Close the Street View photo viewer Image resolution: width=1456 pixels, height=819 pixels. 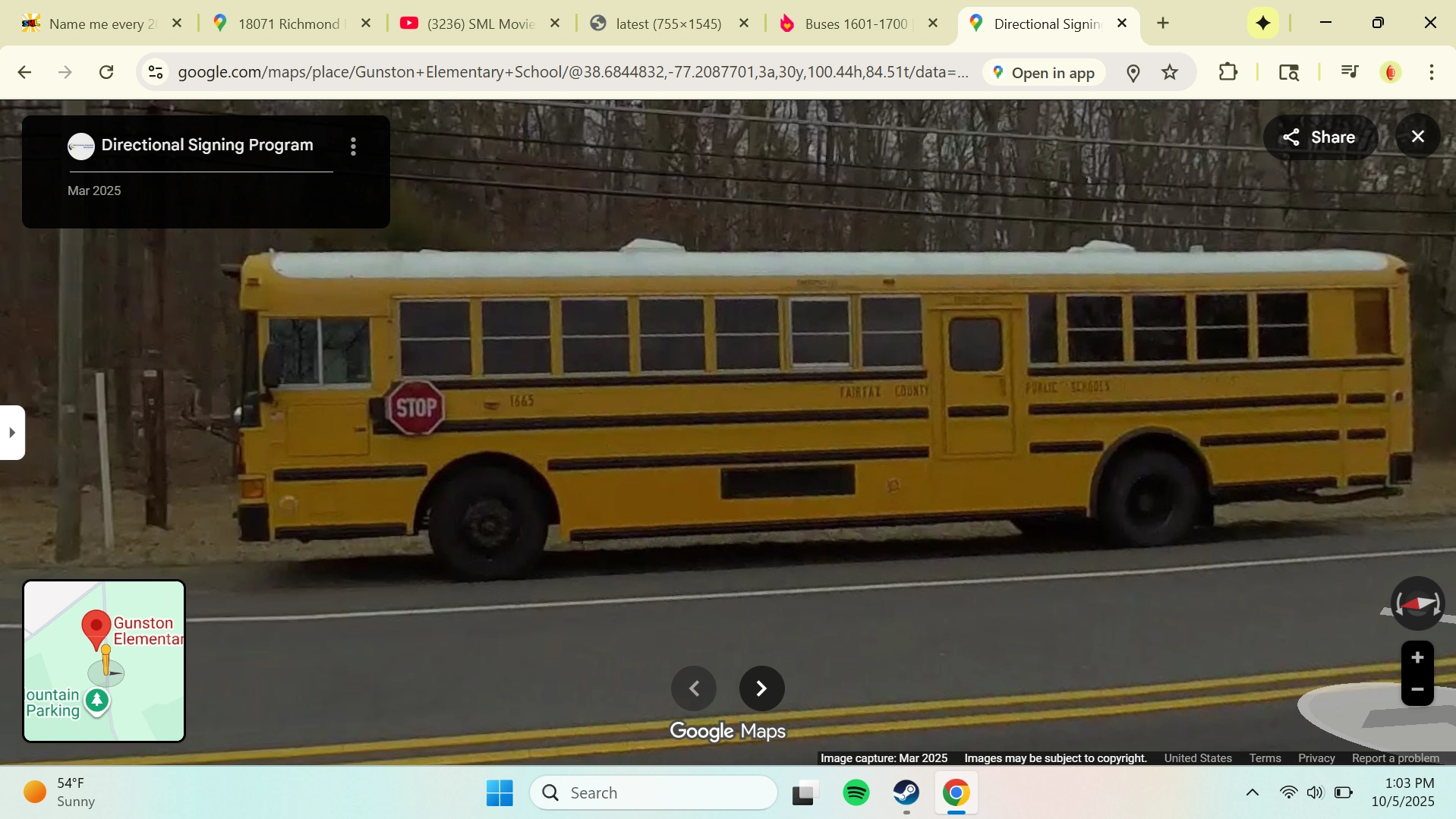tap(1417, 137)
